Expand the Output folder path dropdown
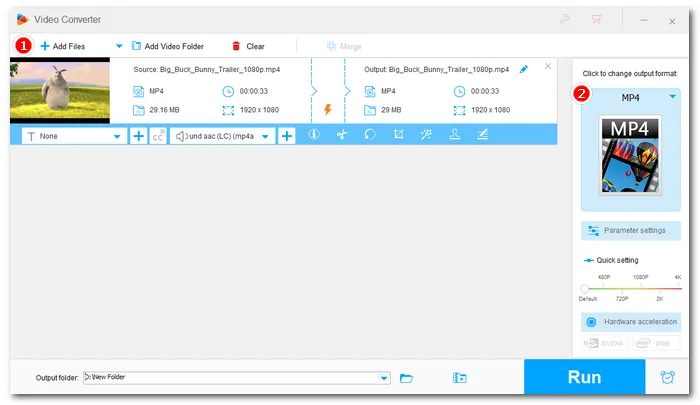This screenshot has height=405, width=700. click(x=383, y=378)
